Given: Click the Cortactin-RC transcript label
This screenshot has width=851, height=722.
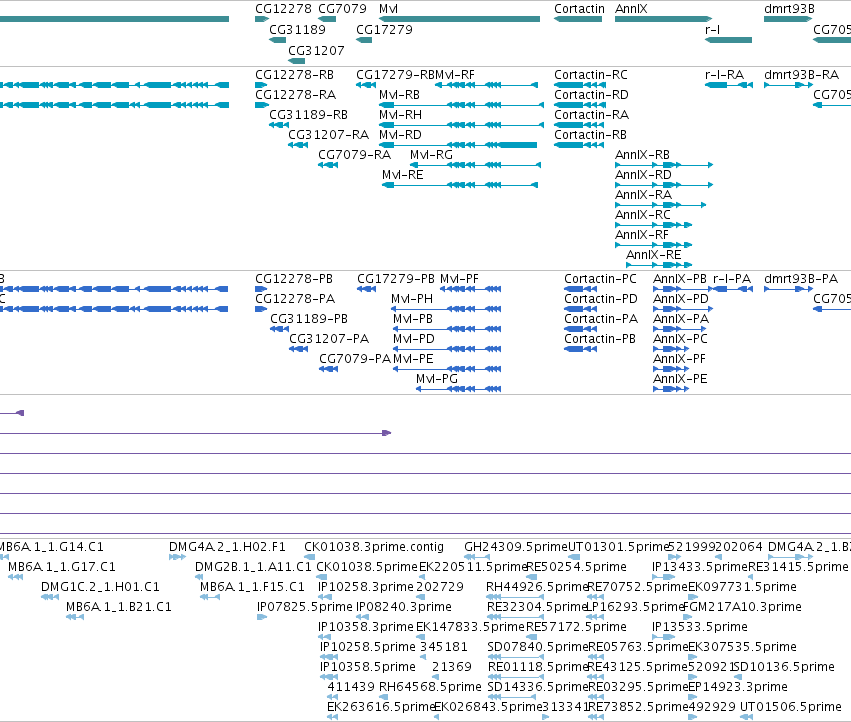Looking at the screenshot, I should 590,74.
